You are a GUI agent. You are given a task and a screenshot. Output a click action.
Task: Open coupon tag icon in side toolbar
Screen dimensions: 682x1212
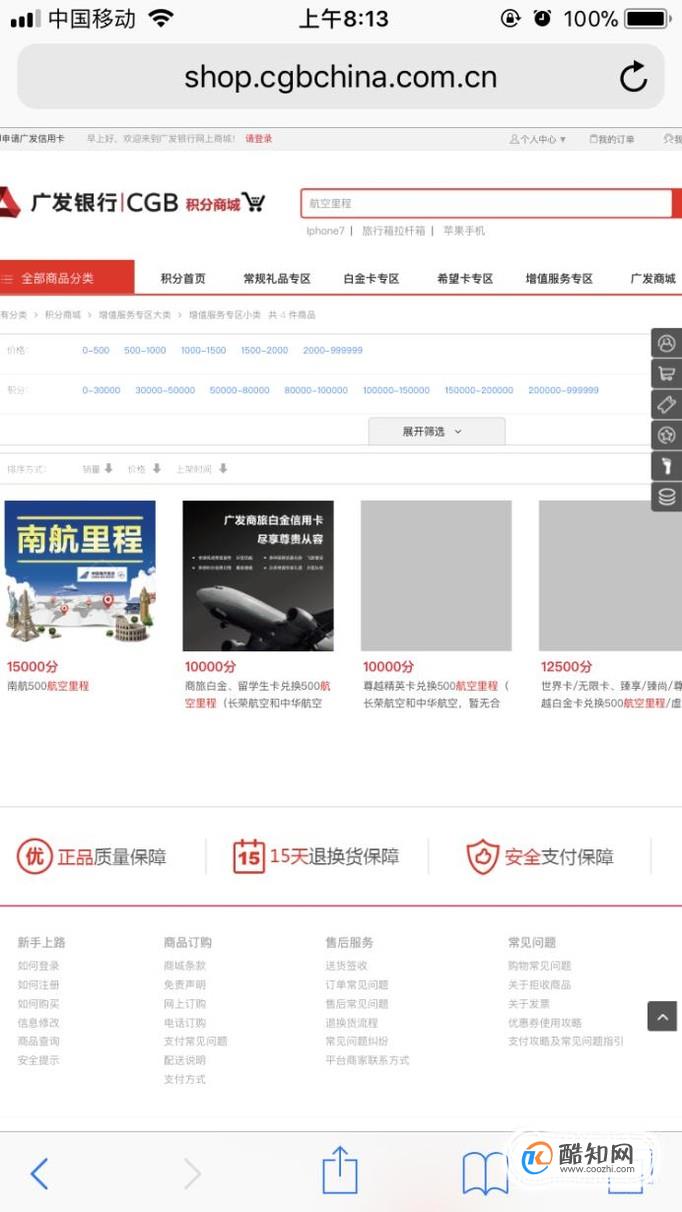(666, 405)
